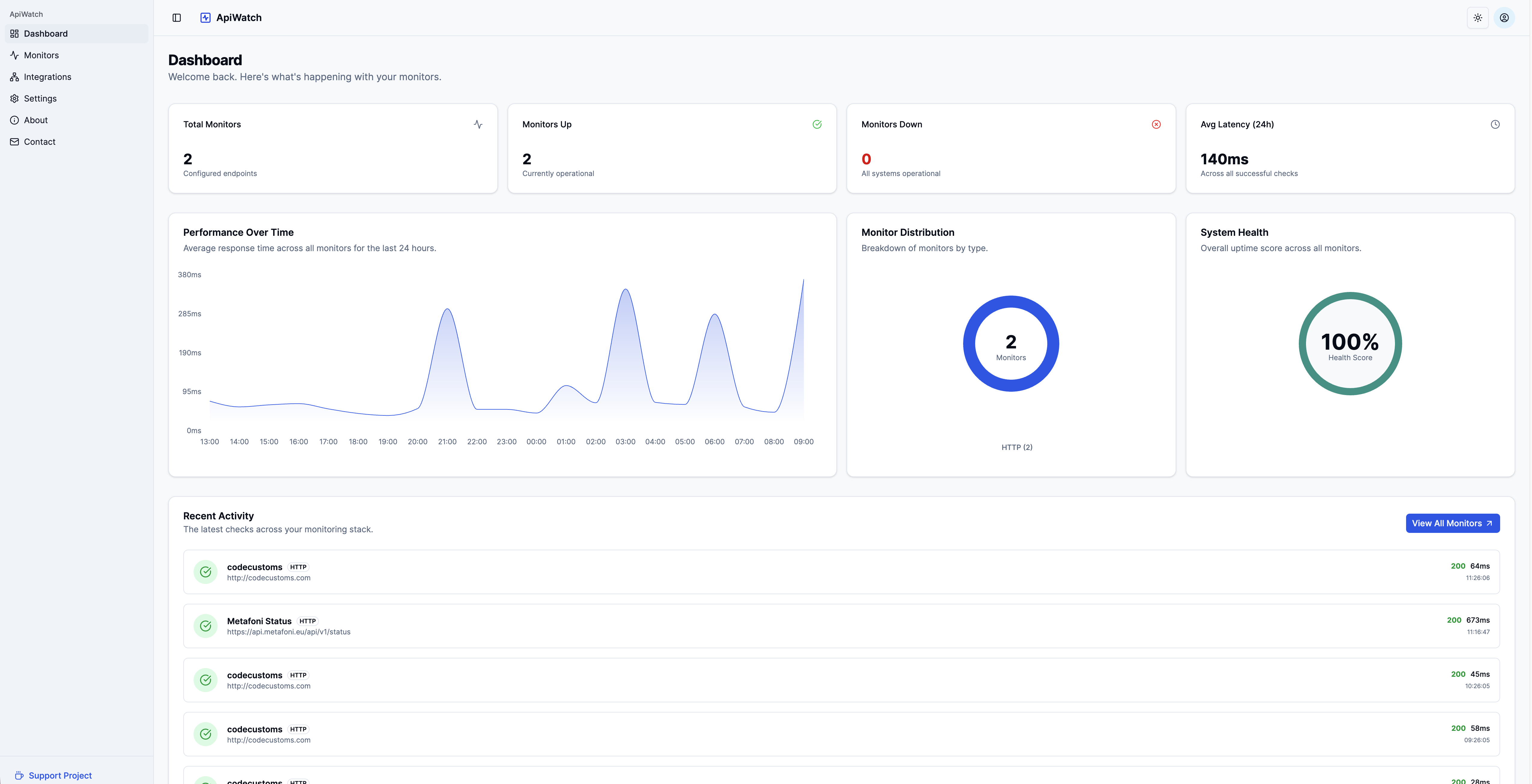
Task: Click the Support Project coffee link
Action: pyautogui.click(x=53, y=775)
